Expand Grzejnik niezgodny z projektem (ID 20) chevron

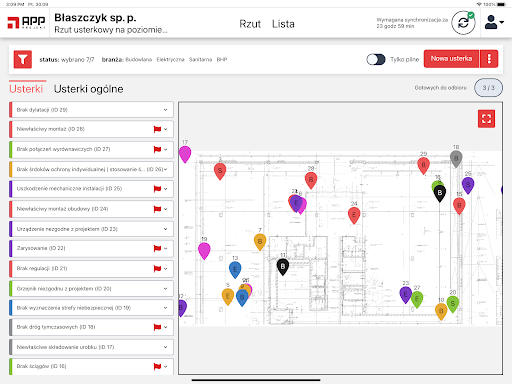tap(166, 289)
